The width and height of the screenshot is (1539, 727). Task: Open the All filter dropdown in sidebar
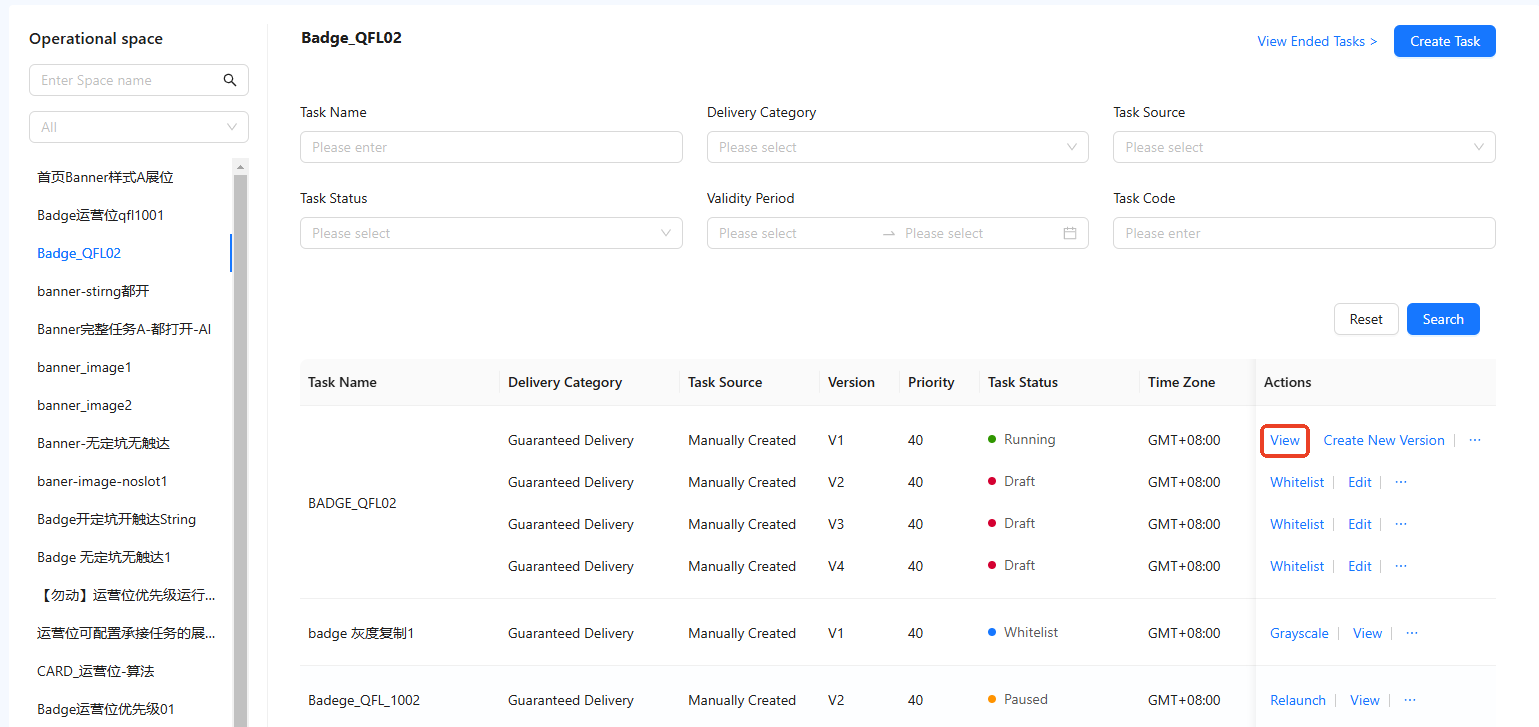coord(139,127)
